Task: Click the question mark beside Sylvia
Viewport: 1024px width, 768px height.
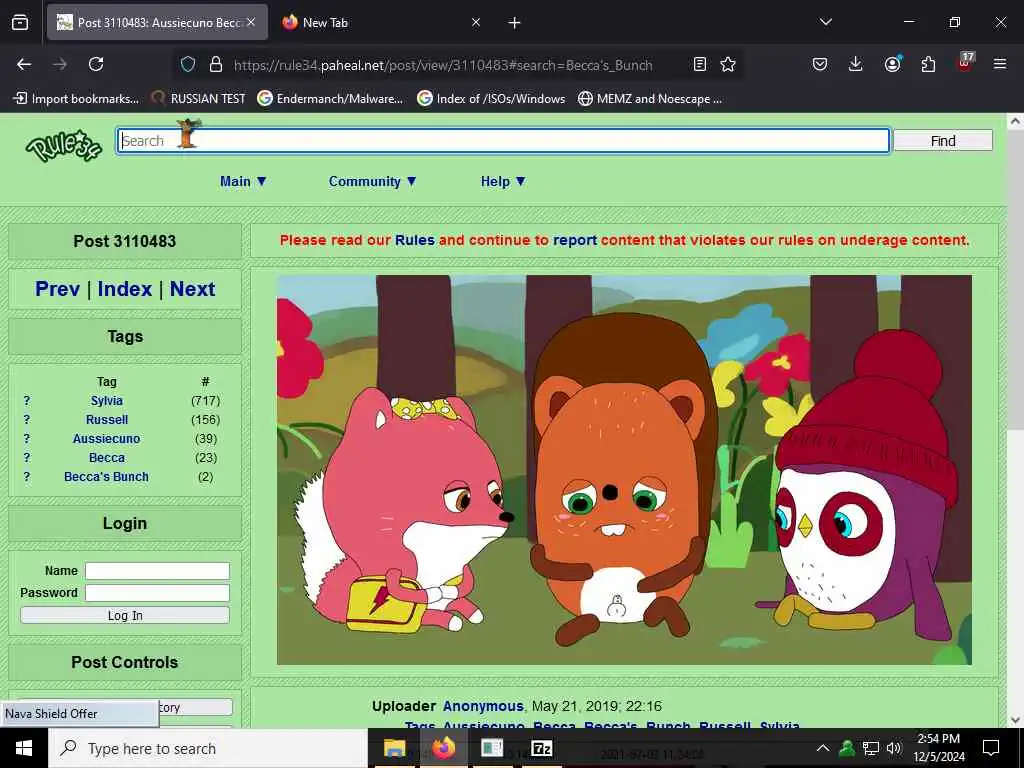Action: point(27,400)
